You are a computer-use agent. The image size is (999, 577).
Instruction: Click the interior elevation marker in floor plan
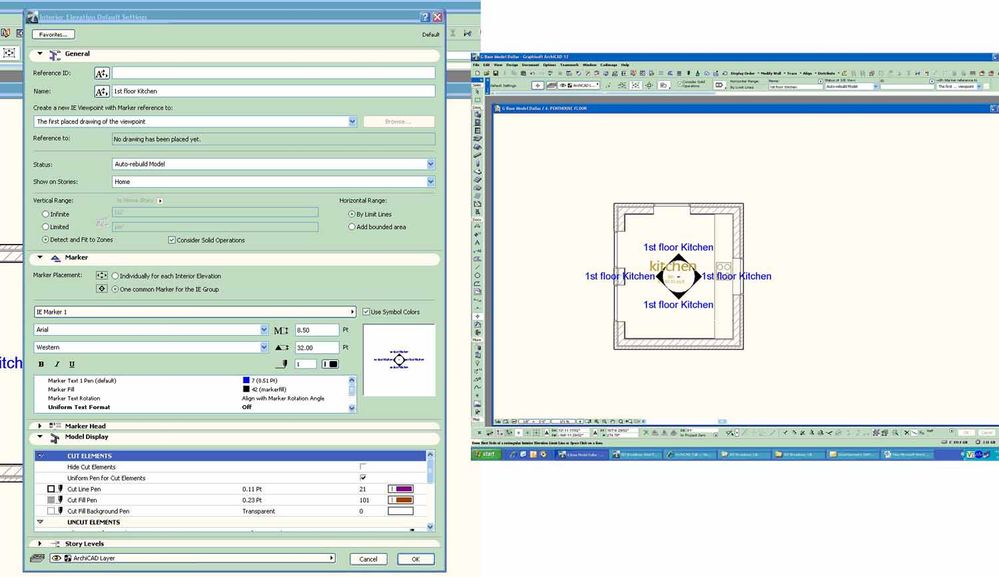tap(679, 276)
